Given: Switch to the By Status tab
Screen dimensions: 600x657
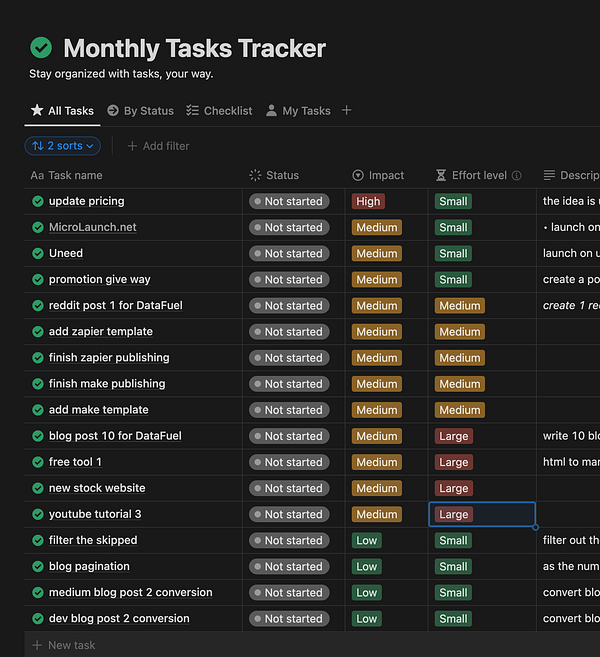Looking at the screenshot, I should point(140,111).
